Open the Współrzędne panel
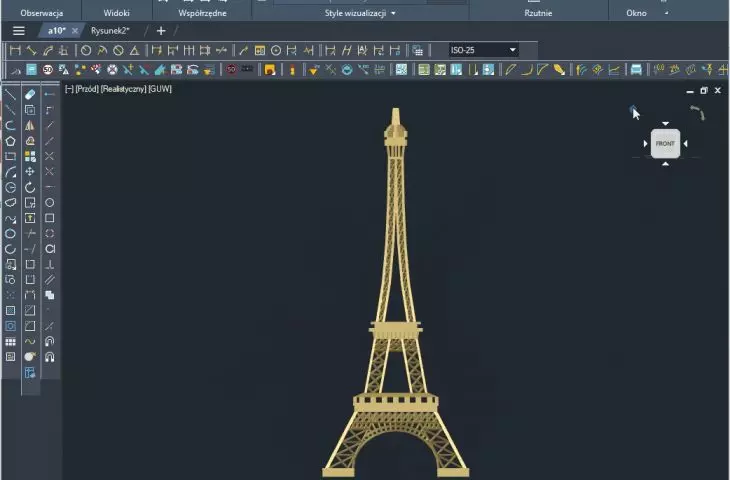Viewport: 730px width, 480px height. [x=202, y=13]
